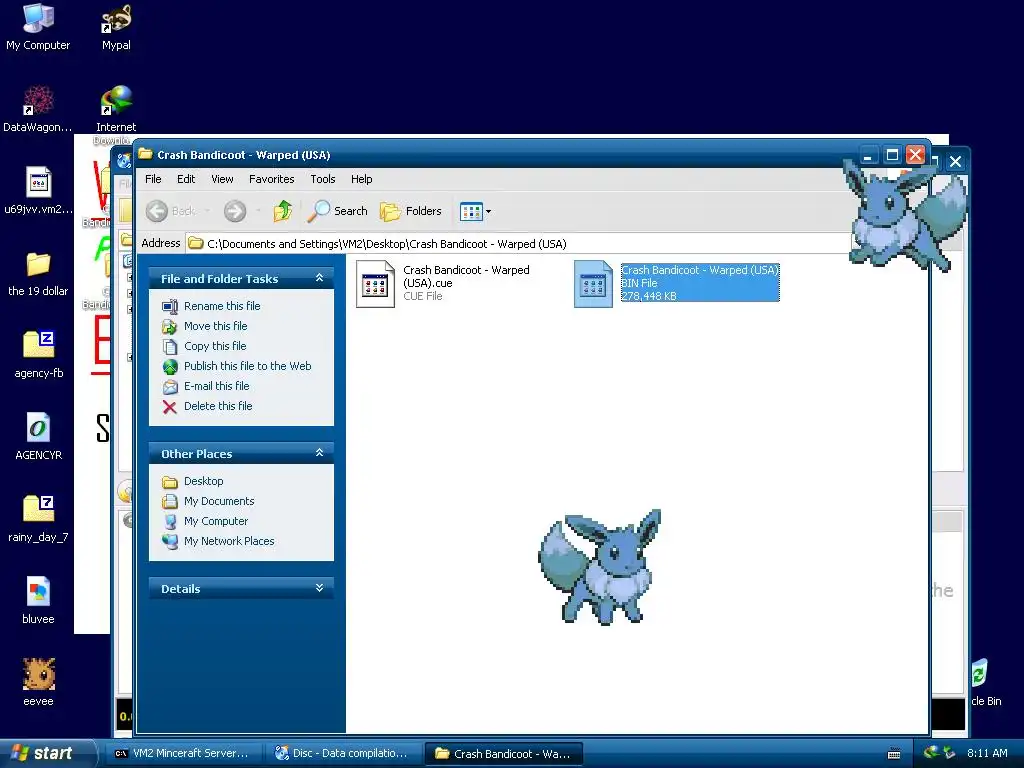Toggle the Folders pane button
1024x768 pixels.
point(411,211)
